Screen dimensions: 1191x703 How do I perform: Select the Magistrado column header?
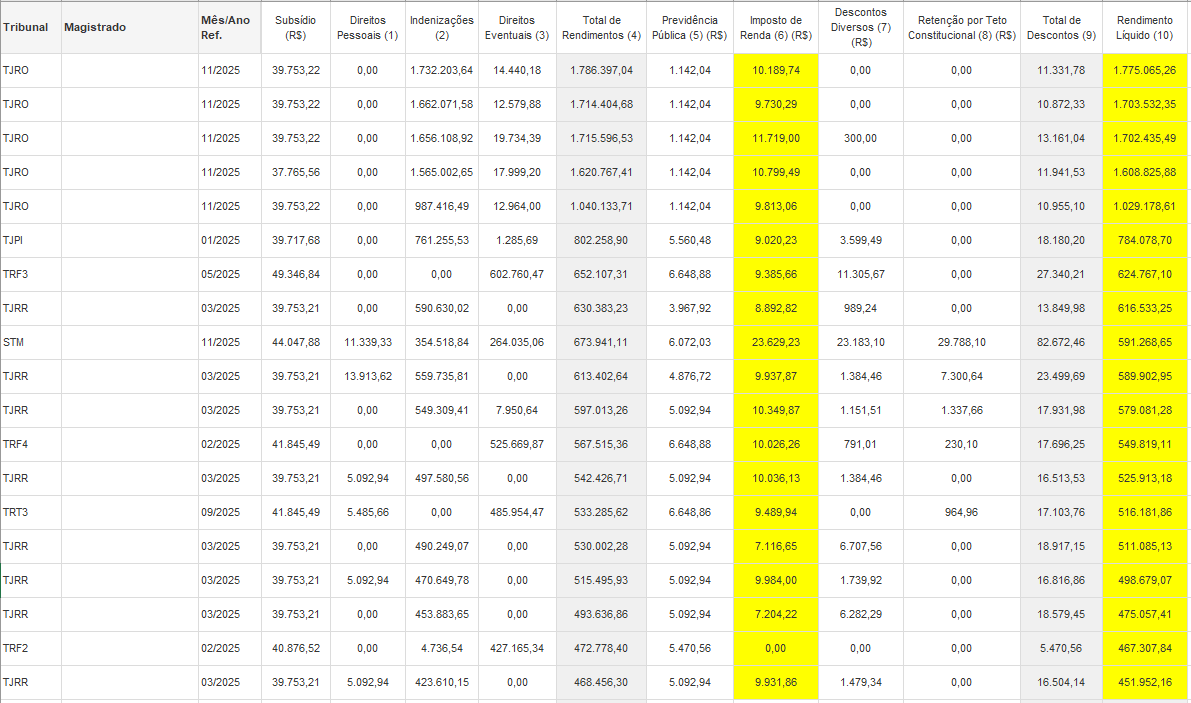129,27
